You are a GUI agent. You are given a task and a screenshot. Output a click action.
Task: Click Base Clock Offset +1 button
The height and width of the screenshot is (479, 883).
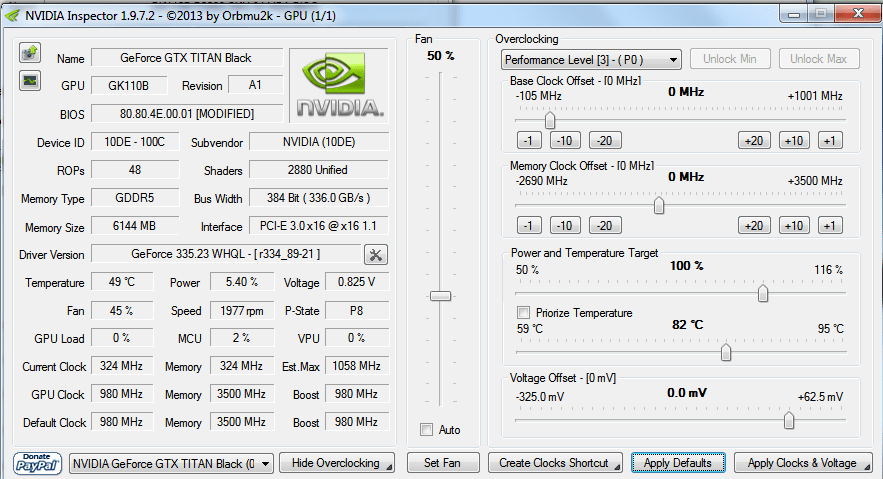point(830,141)
